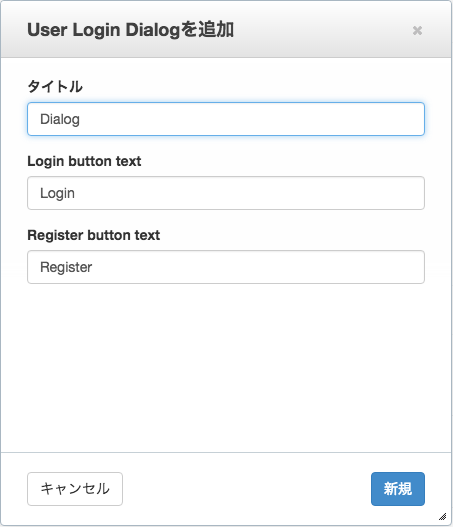Place cursor on the word "Login" inside its field
The image size is (453, 527).
click(x=57, y=193)
